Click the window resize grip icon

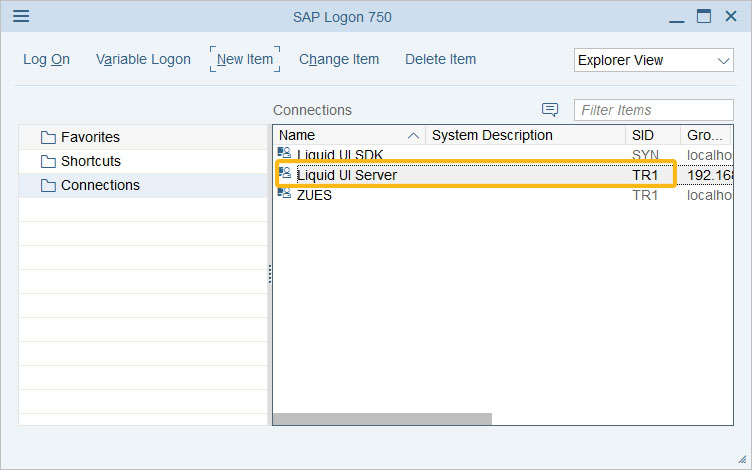[742, 459]
